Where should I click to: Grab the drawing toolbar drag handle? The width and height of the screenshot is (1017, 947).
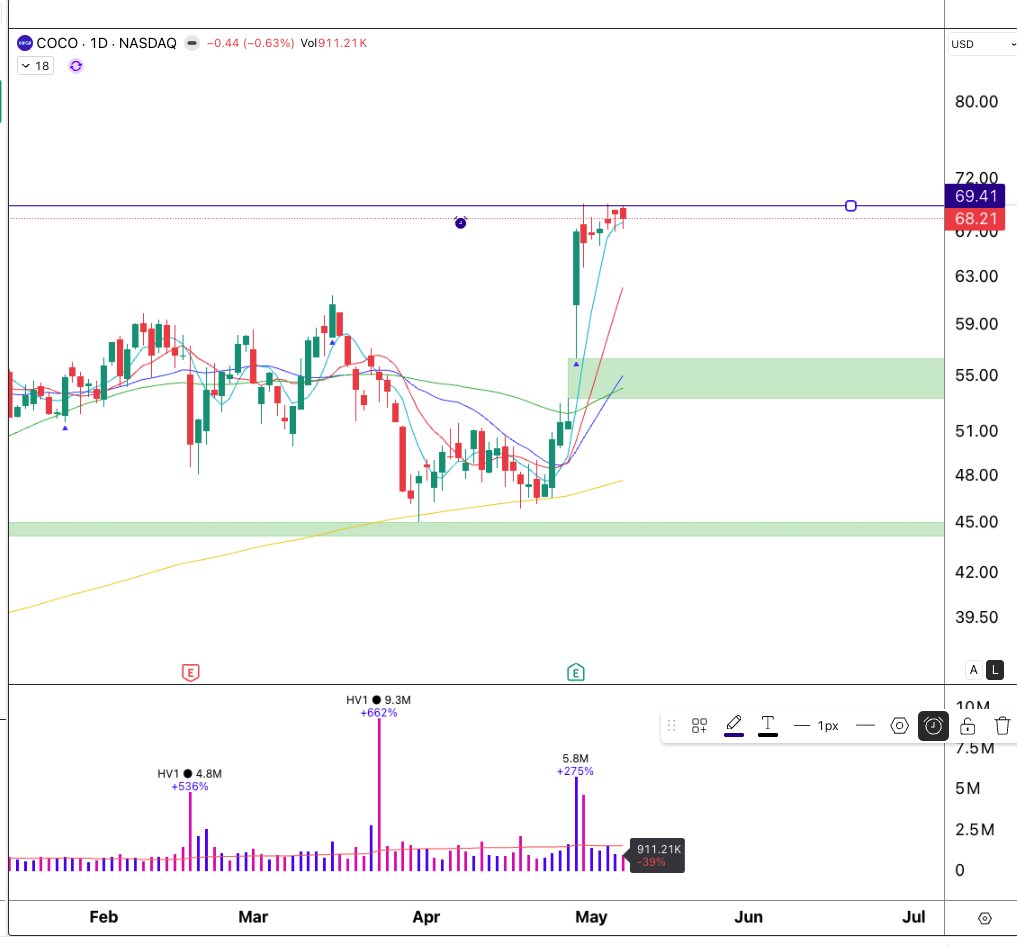point(671,725)
